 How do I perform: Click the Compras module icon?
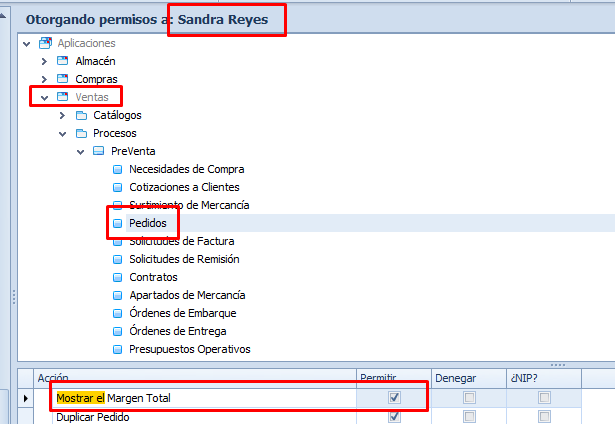[63, 79]
